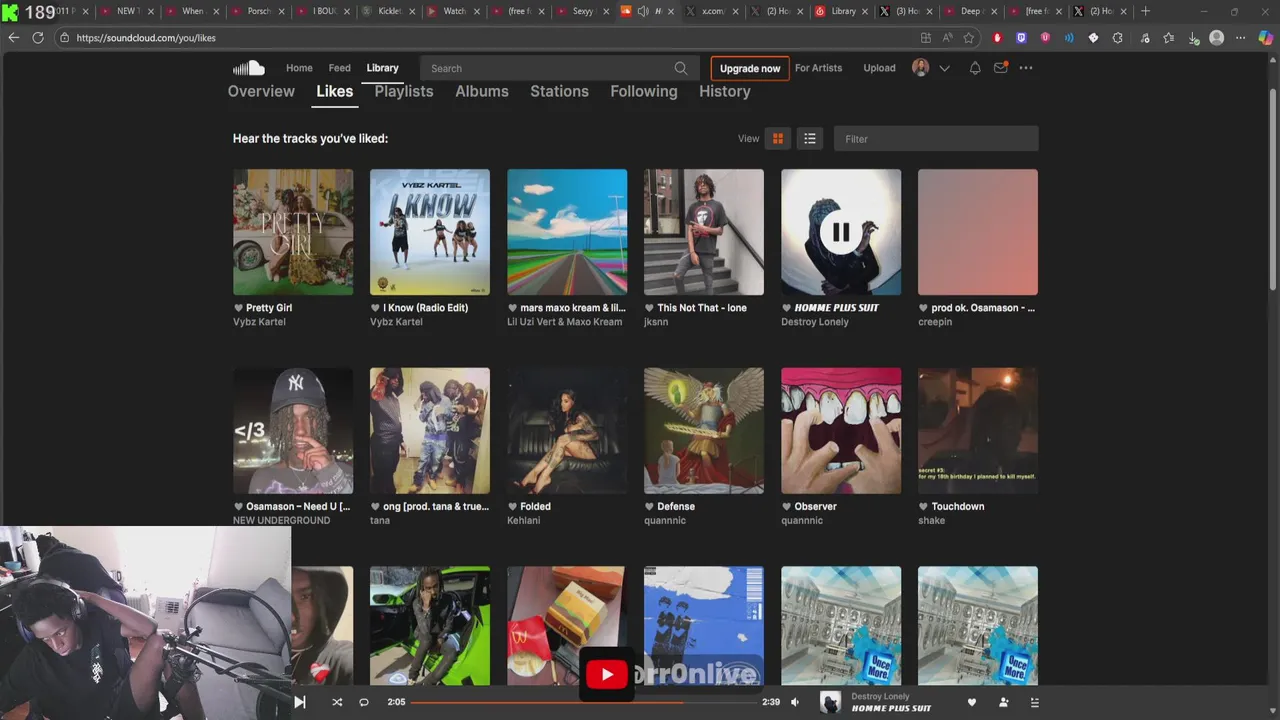The width and height of the screenshot is (1280, 720).
Task: Toggle the heart on Touchdown
Action: point(923,507)
